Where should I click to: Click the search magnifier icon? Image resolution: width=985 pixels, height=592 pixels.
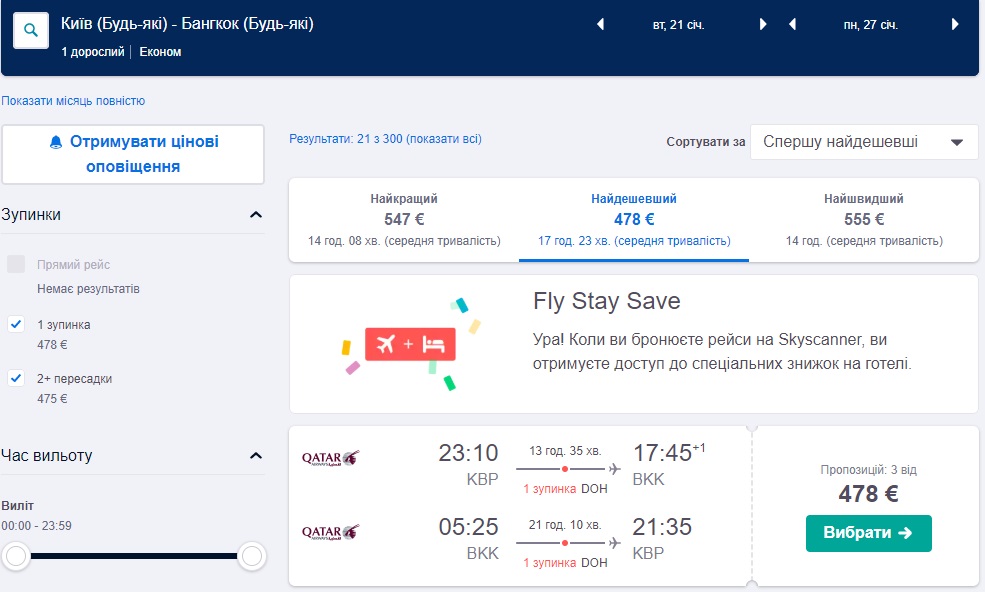(31, 31)
